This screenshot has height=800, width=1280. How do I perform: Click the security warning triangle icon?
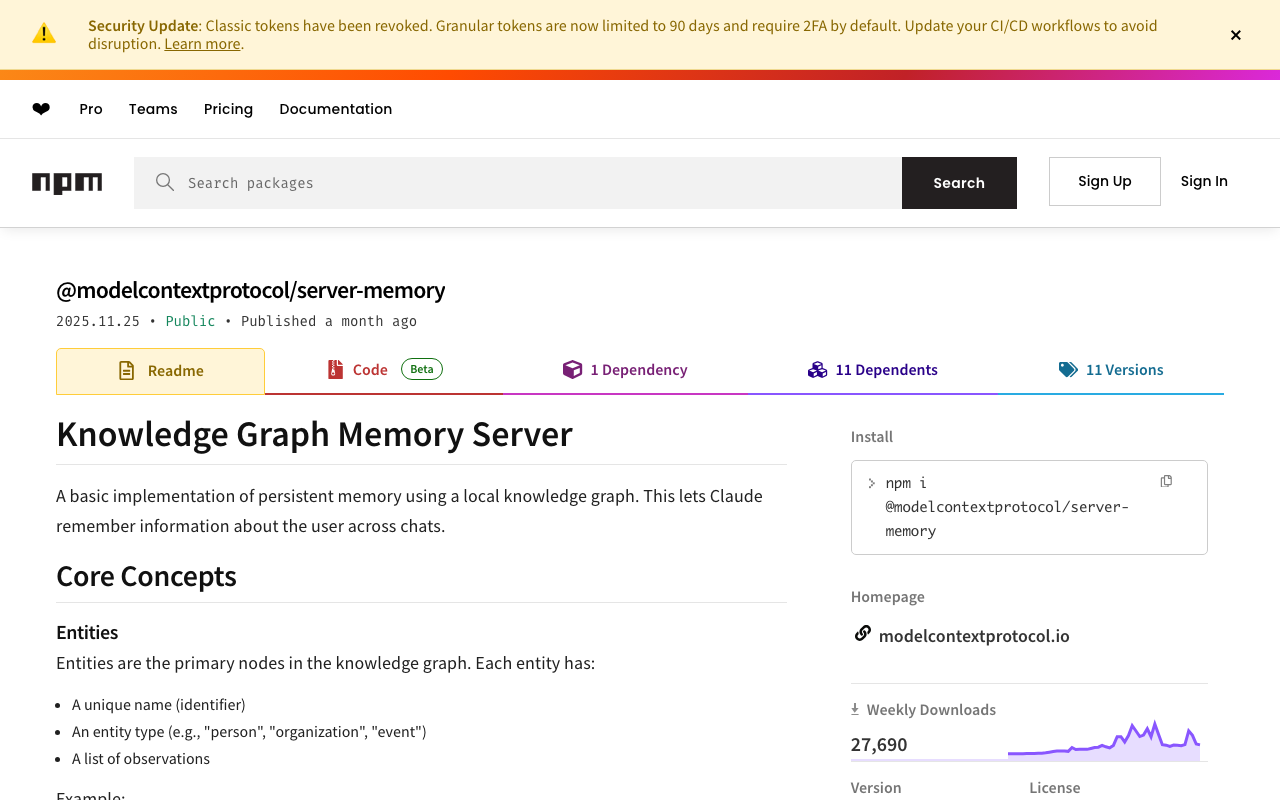[x=44, y=34]
